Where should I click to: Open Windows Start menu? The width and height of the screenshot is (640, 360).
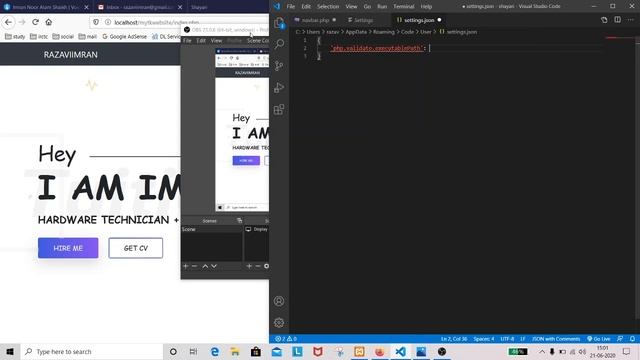coord(10,351)
